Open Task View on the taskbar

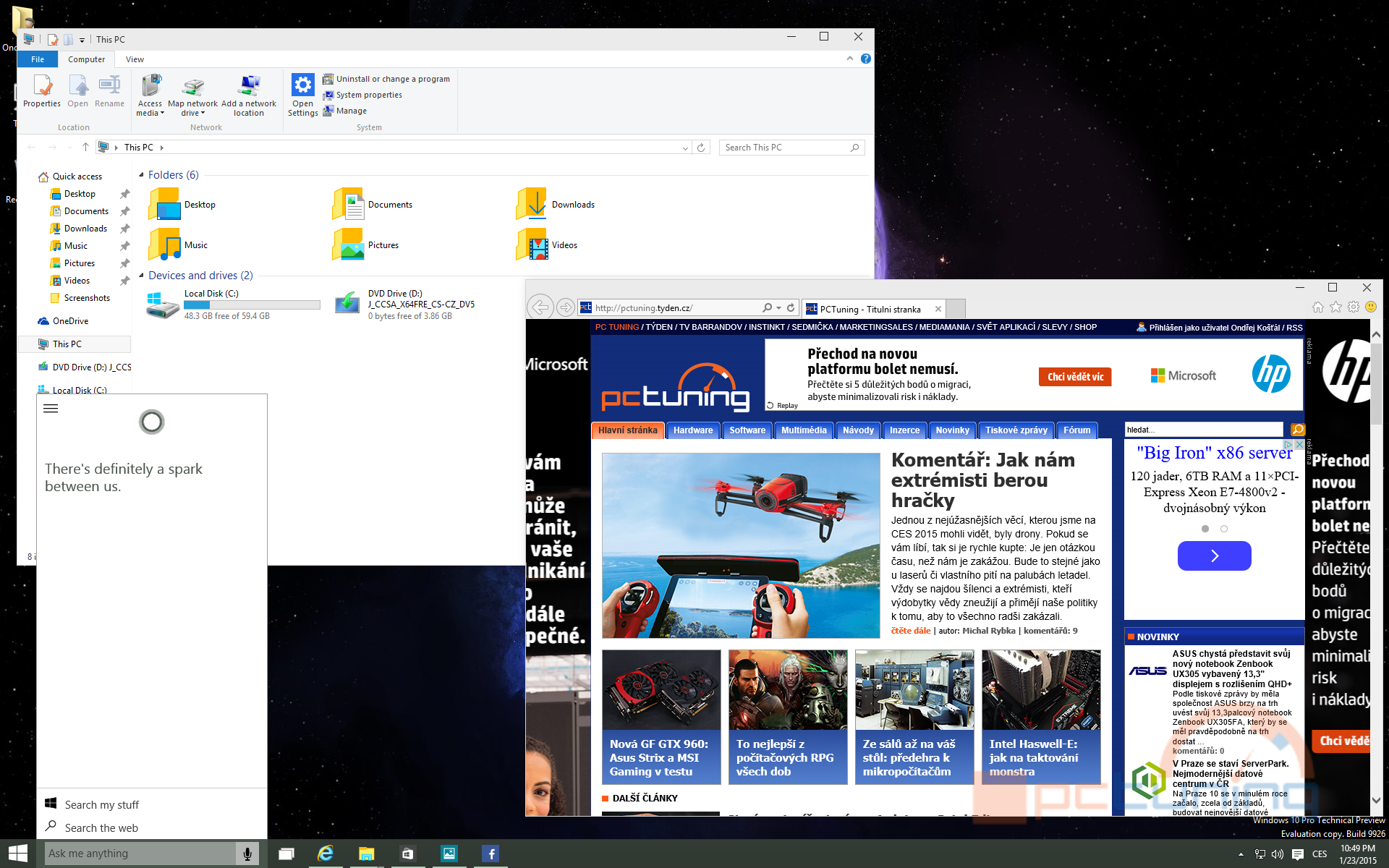point(286,854)
